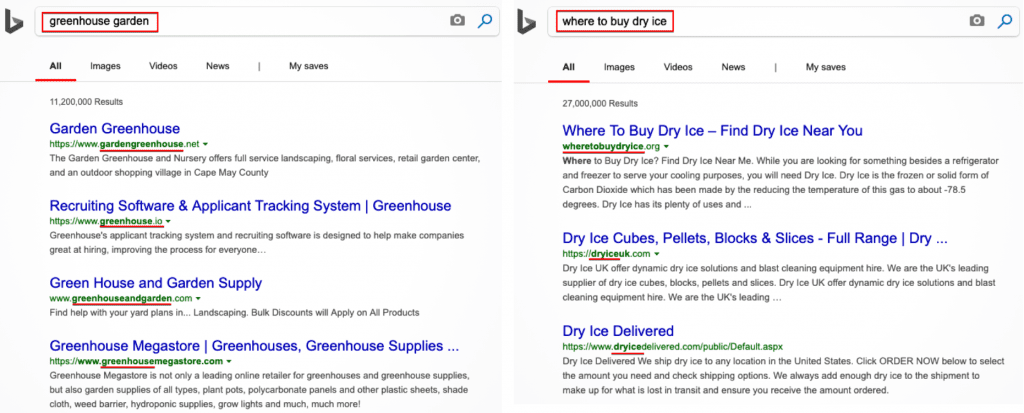
Task: Open My saves in dry ice results
Action: coord(825,67)
